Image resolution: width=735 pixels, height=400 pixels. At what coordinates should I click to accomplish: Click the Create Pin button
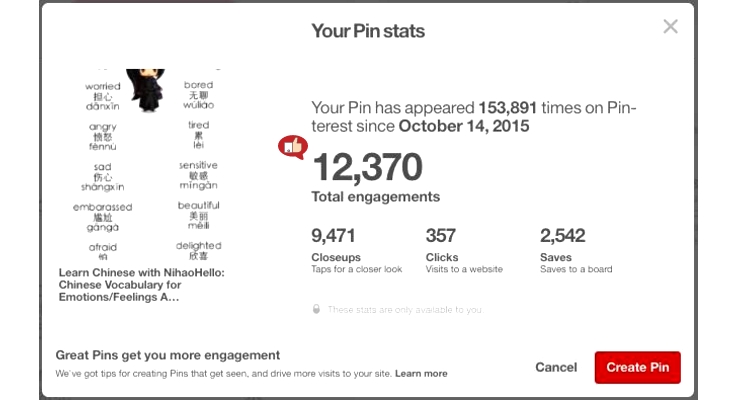coord(638,367)
